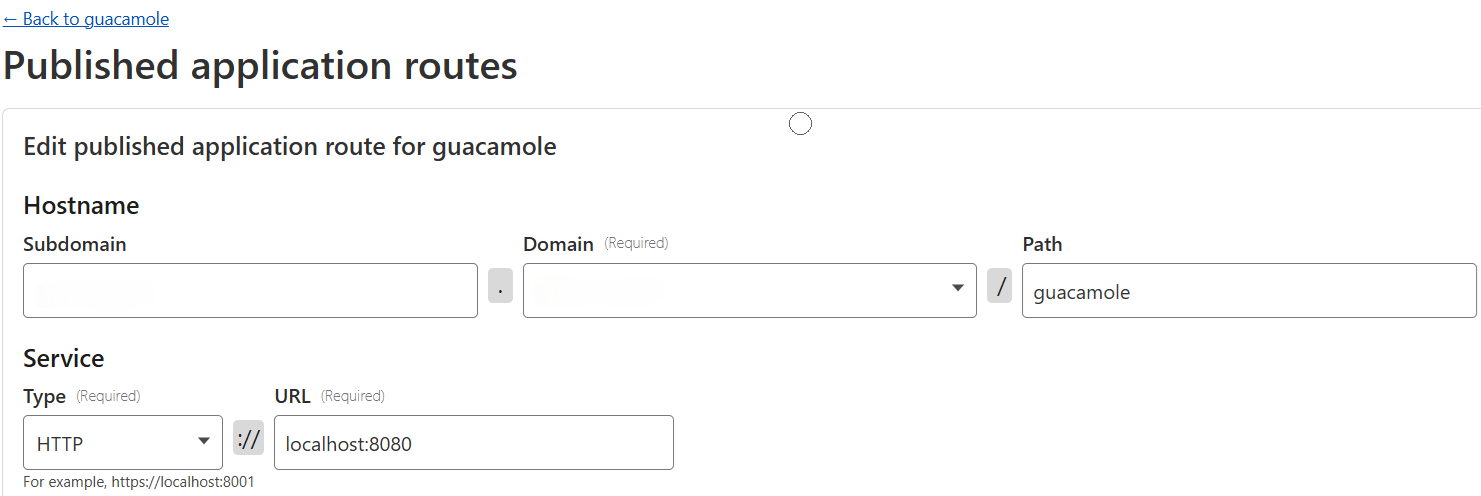Click the URL field showing localhost:8080
The image size is (1481, 496).
click(473, 442)
